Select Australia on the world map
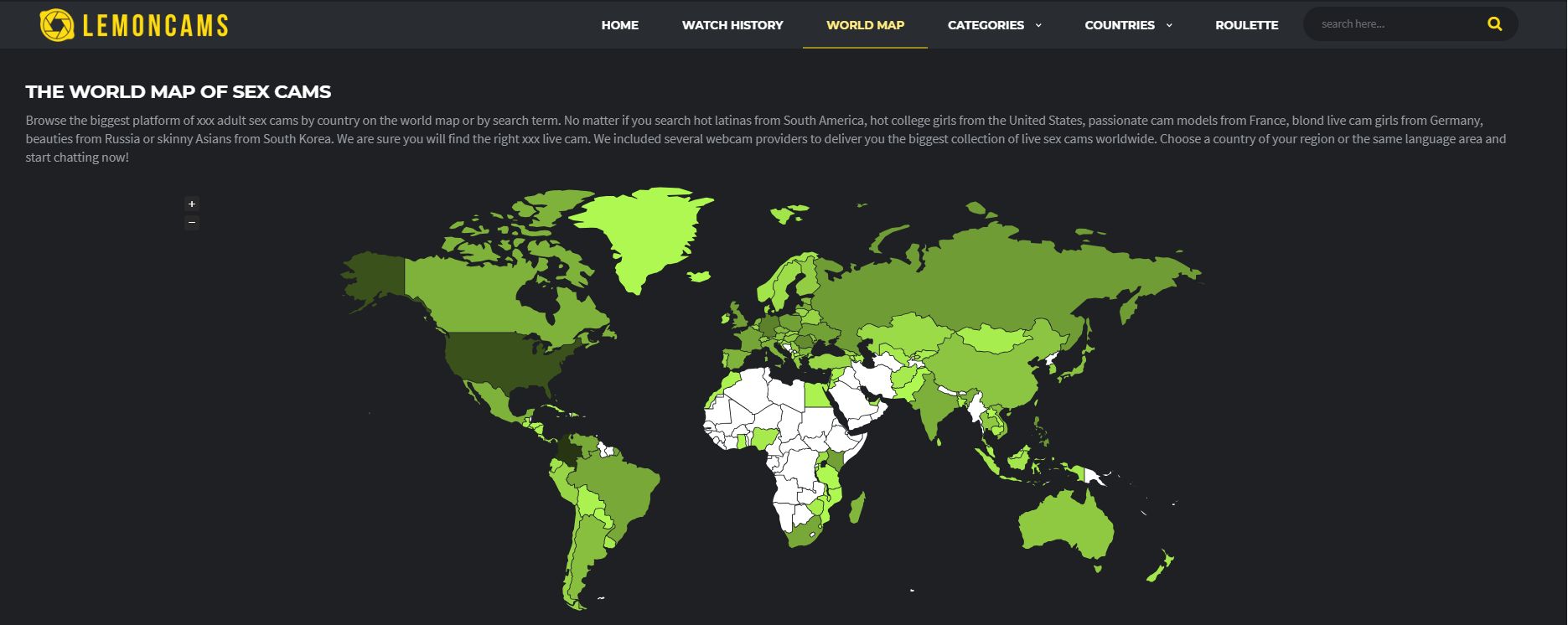This screenshot has width=1568, height=625. pyautogui.click(x=1064, y=524)
